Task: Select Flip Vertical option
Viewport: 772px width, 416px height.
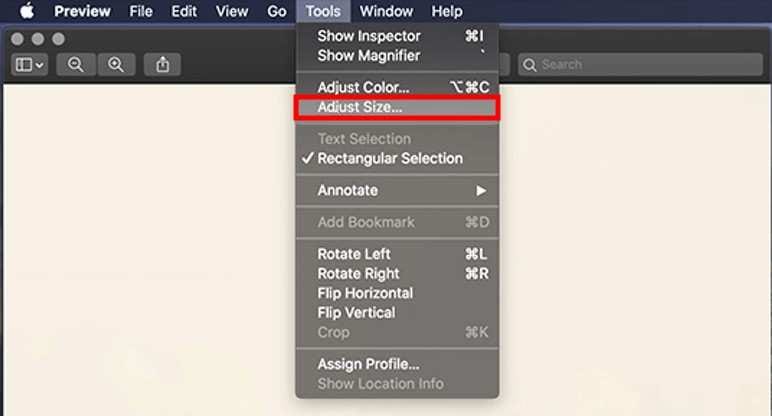Action: pos(357,312)
